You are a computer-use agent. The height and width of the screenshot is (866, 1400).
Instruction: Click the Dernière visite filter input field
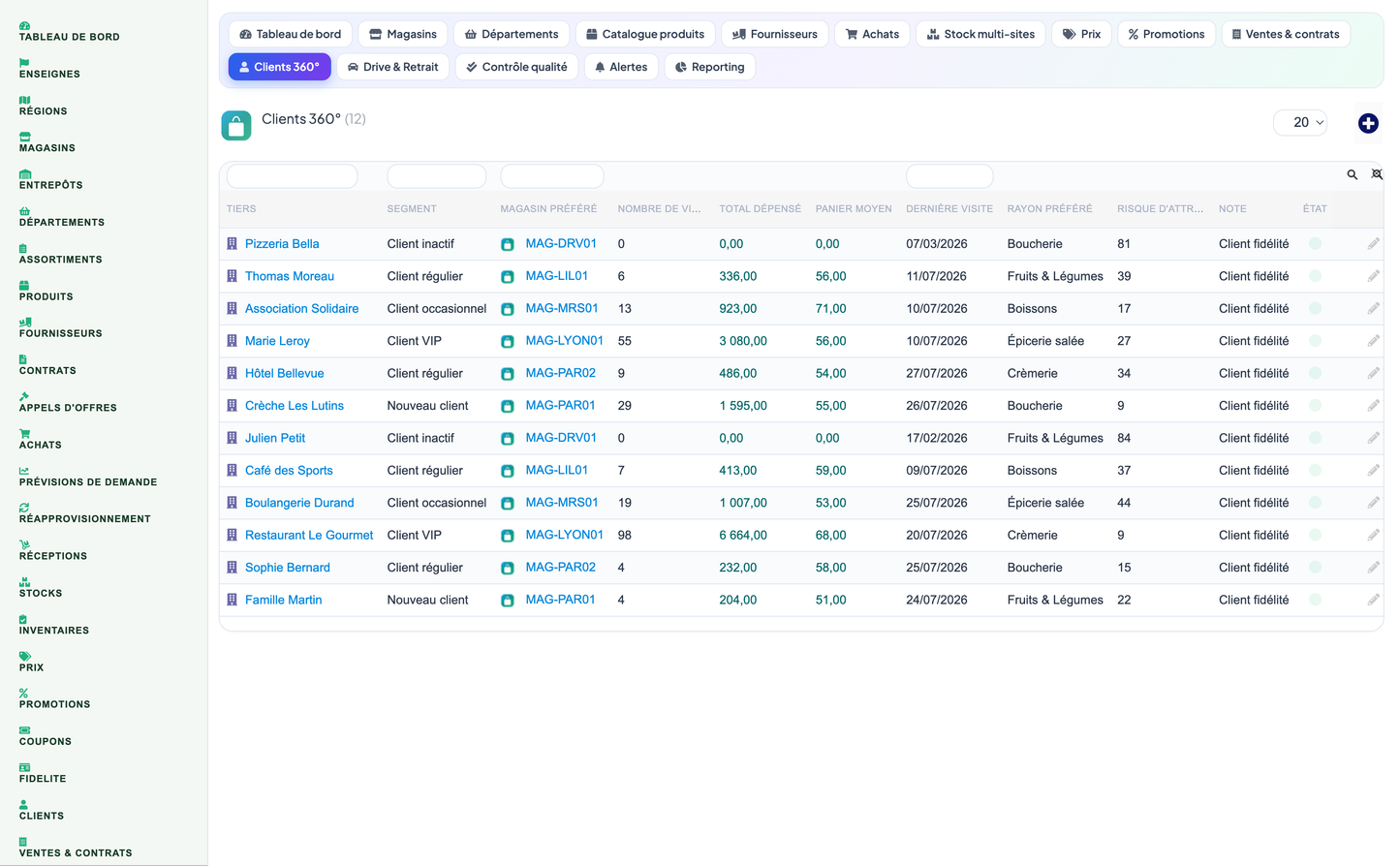pyautogui.click(x=949, y=176)
